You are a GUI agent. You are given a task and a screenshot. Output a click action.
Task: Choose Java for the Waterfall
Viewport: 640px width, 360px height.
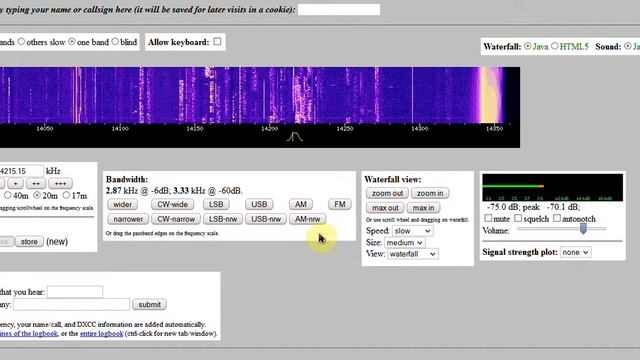click(528, 46)
